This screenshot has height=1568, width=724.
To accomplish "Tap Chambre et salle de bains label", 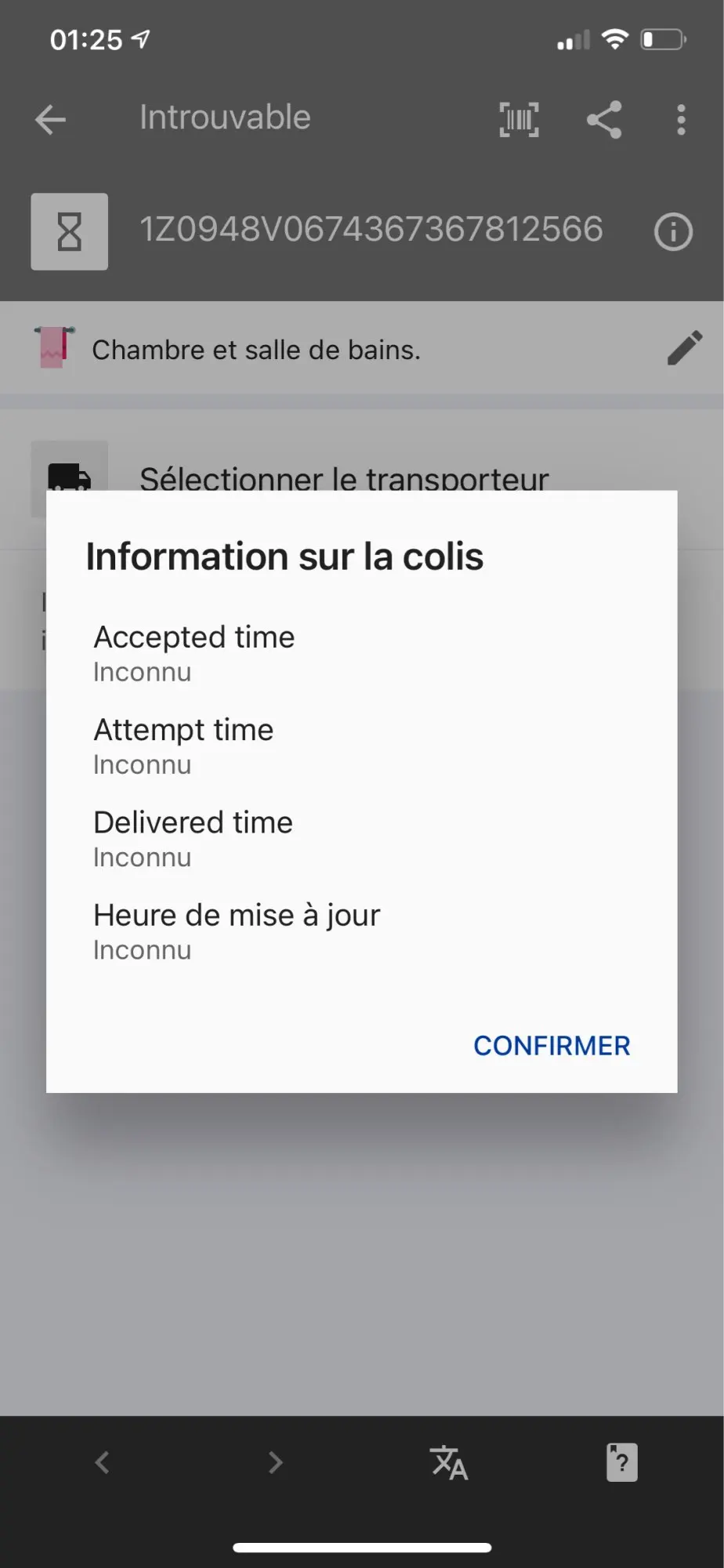I will 256,350.
